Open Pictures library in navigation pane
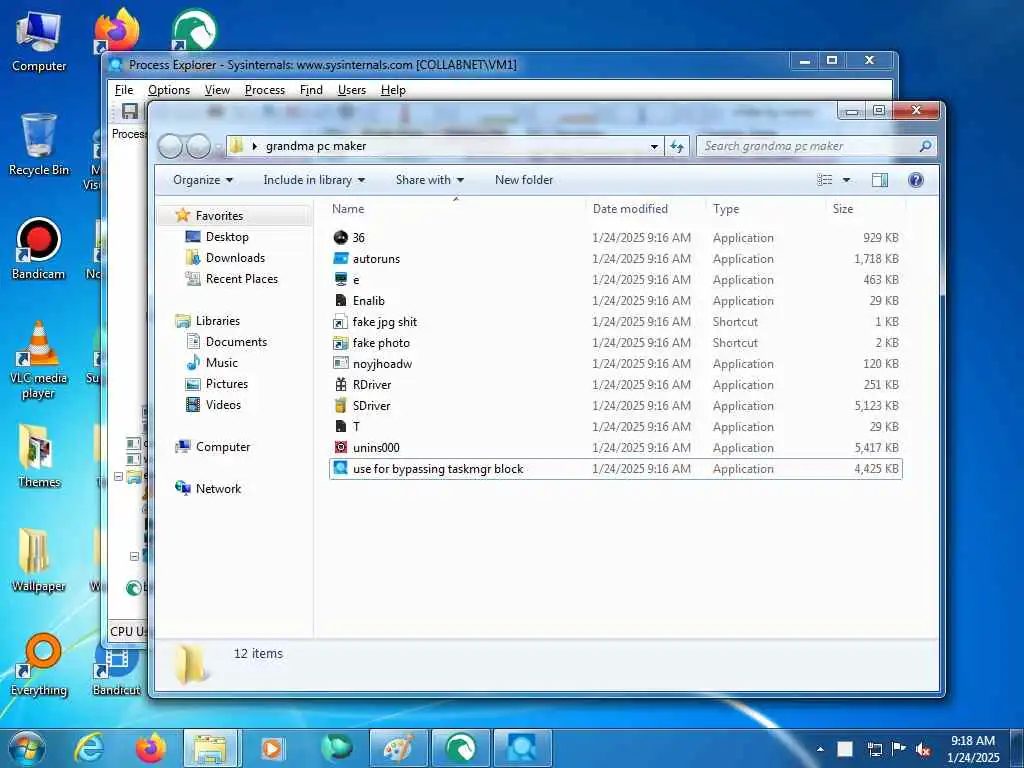This screenshot has width=1024, height=768. click(x=227, y=384)
